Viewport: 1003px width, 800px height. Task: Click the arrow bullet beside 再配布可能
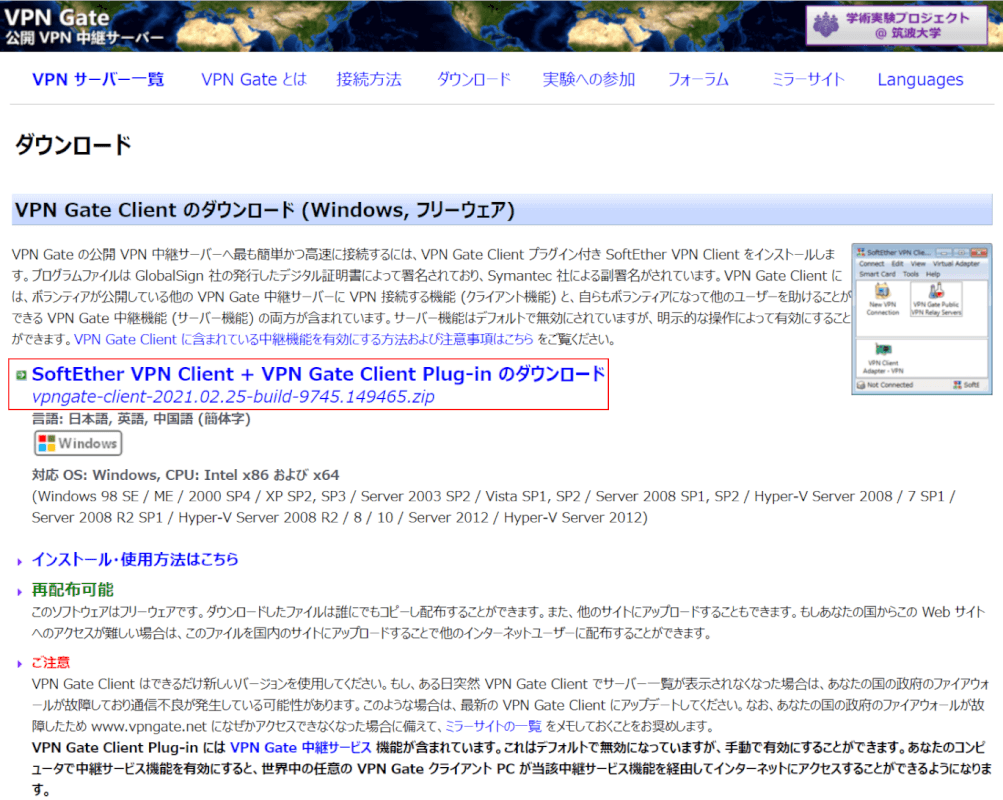click(x=20, y=592)
